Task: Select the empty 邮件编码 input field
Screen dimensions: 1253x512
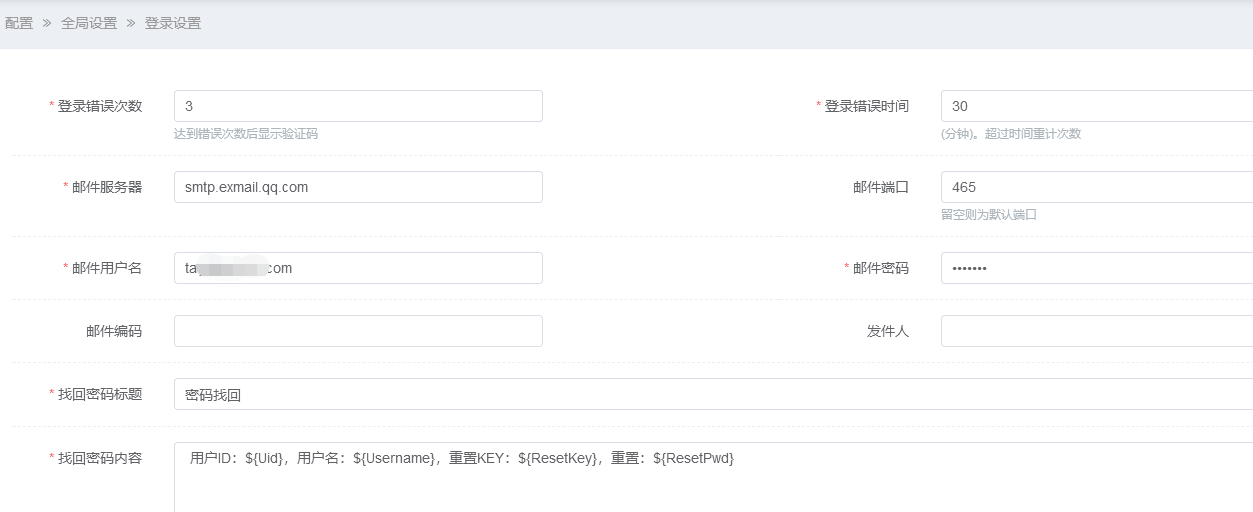Action: (358, 331)
